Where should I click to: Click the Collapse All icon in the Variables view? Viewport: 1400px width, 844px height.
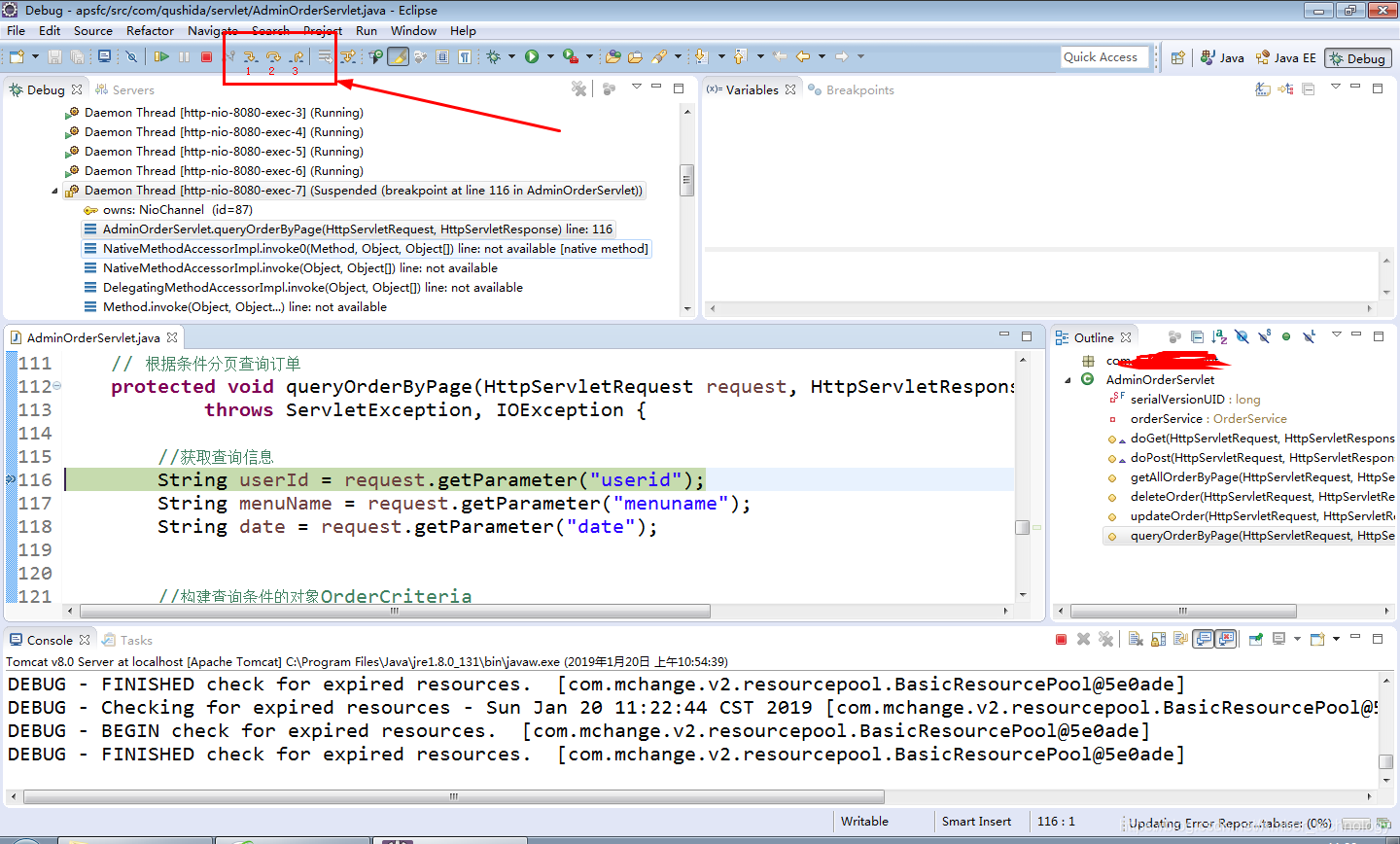(x=1309, y=89)
